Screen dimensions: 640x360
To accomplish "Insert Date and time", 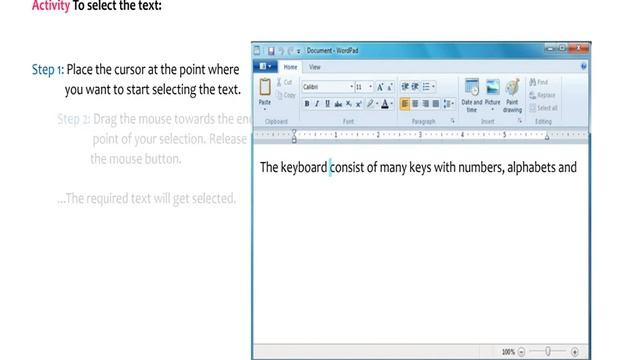I will click(x=472, y=95).
